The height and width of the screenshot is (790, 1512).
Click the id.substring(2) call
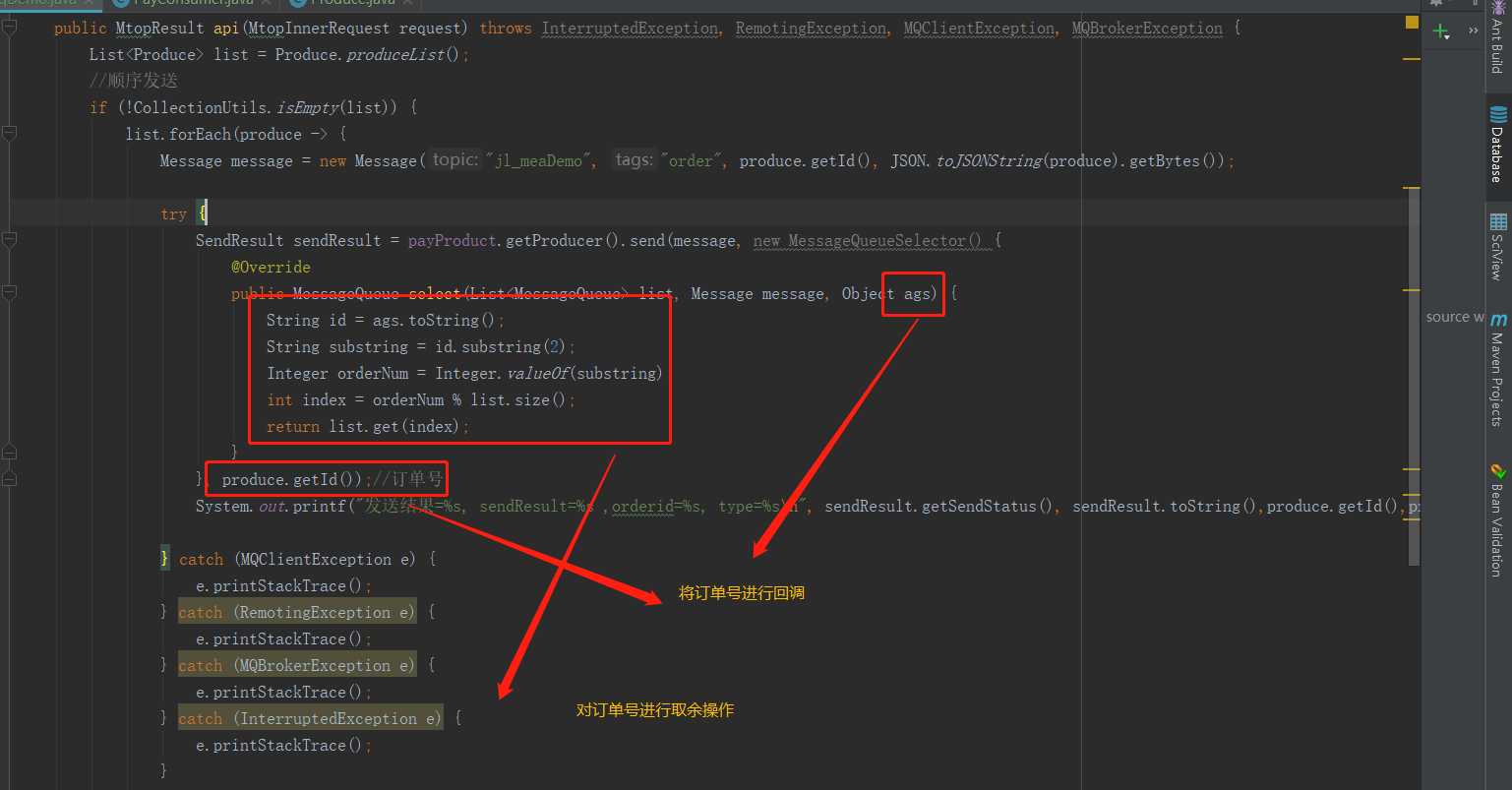pos(502,347)
